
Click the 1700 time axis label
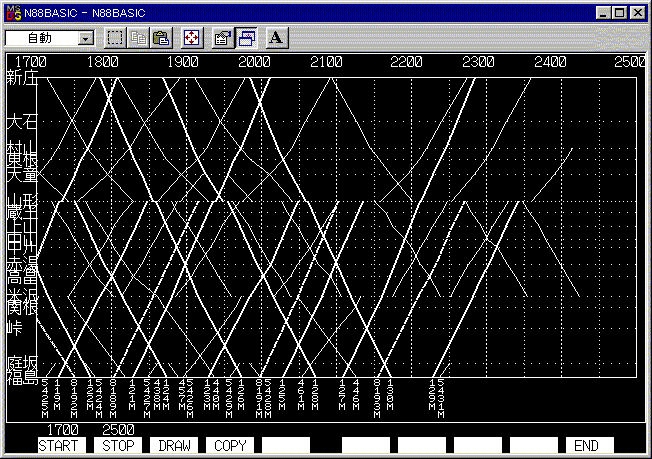[x=31, y=62]
